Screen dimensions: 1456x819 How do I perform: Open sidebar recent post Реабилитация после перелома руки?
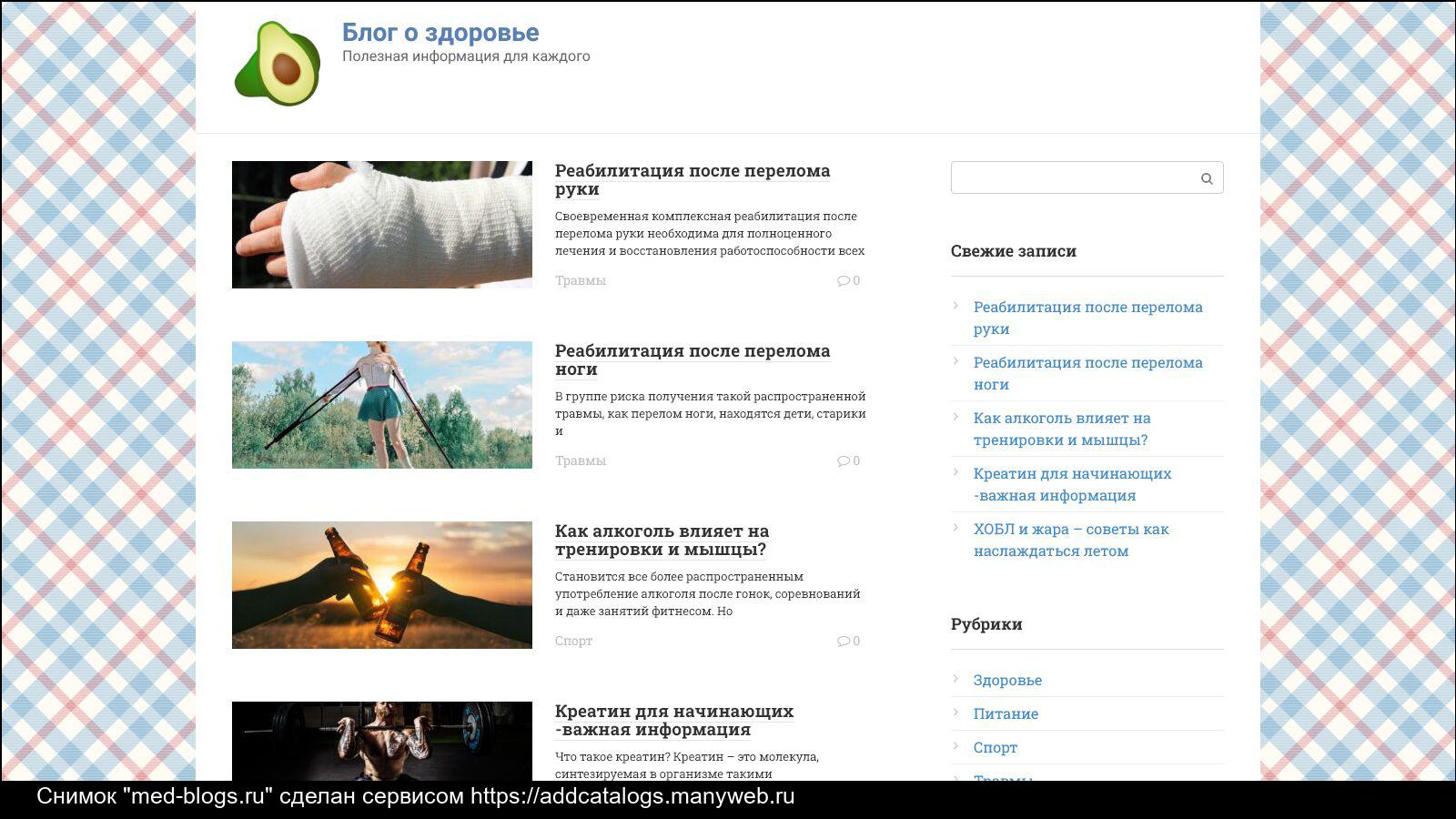click(1088, 318)
